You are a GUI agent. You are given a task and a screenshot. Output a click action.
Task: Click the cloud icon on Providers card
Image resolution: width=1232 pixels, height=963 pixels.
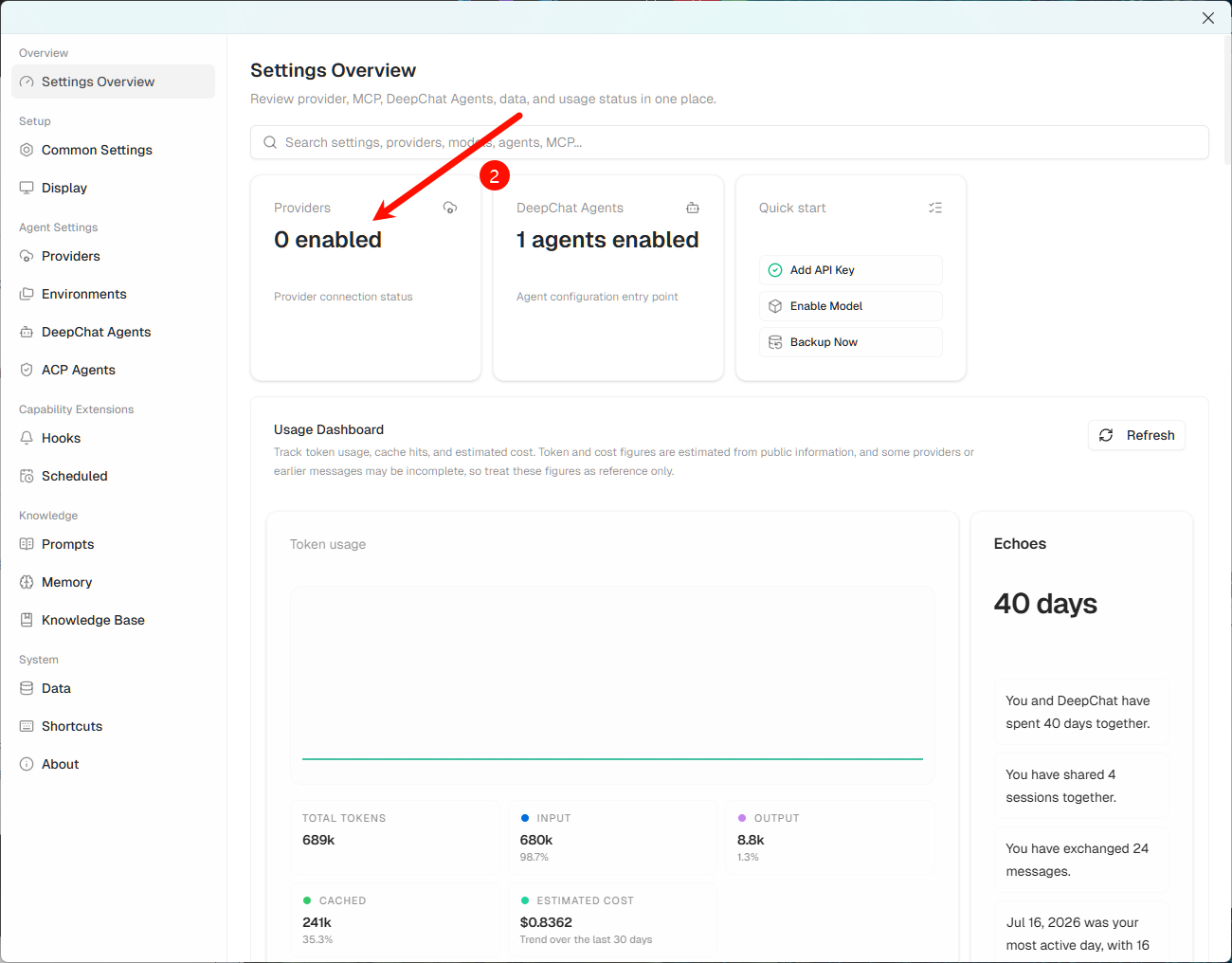(450, 208)
